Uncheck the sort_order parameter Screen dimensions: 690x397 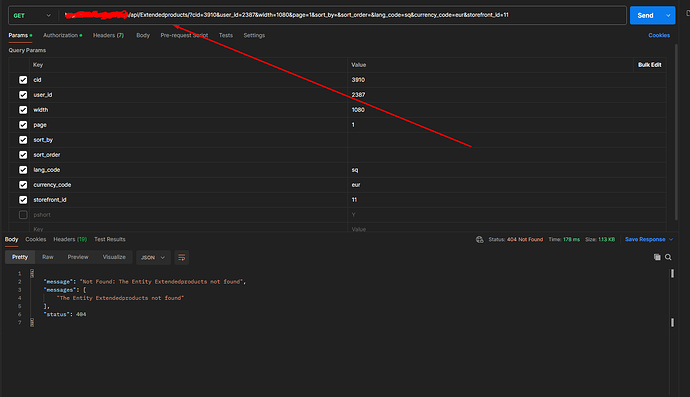tap(23, 154)
